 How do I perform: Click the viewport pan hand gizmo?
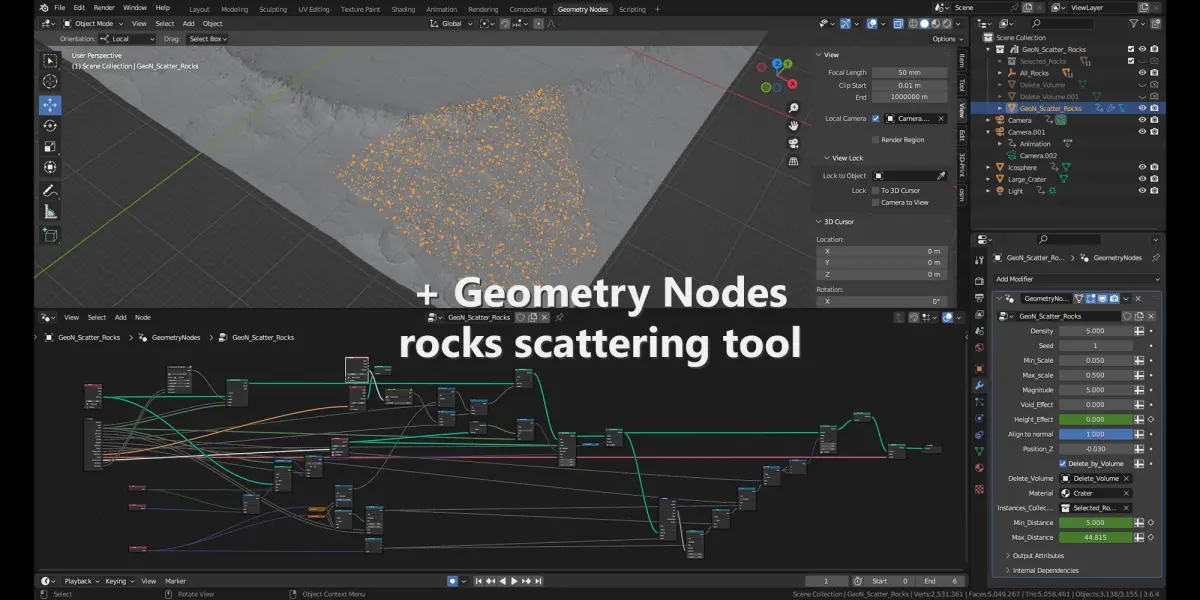[x=793, y=125]
